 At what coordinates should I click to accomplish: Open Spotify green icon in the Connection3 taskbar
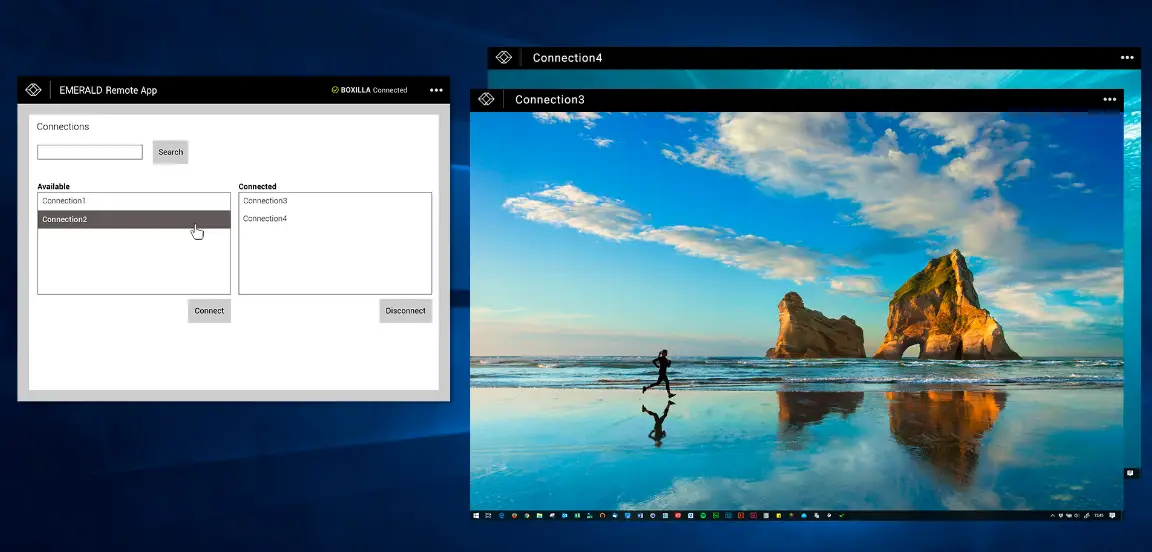click(703, 515)
